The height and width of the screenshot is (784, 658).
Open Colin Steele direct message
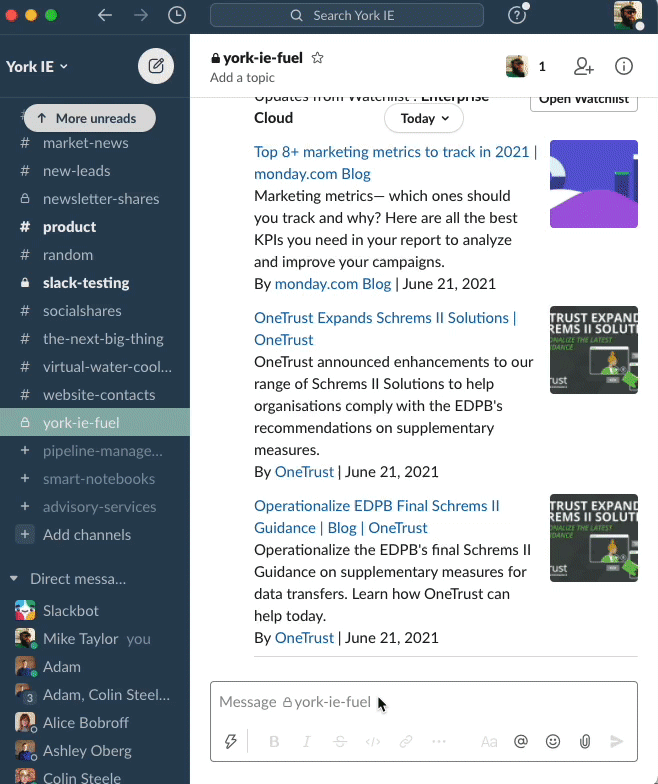pos(95,776)
